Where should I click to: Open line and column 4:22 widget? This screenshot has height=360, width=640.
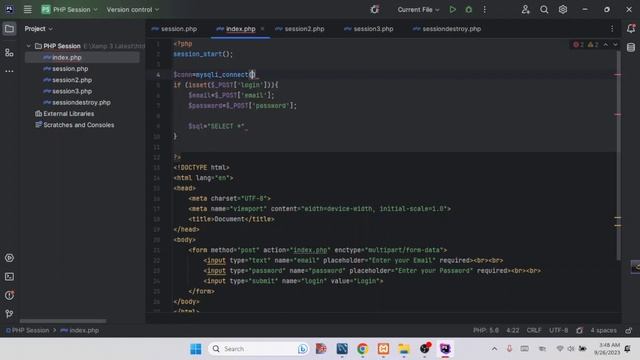[513, 330]
